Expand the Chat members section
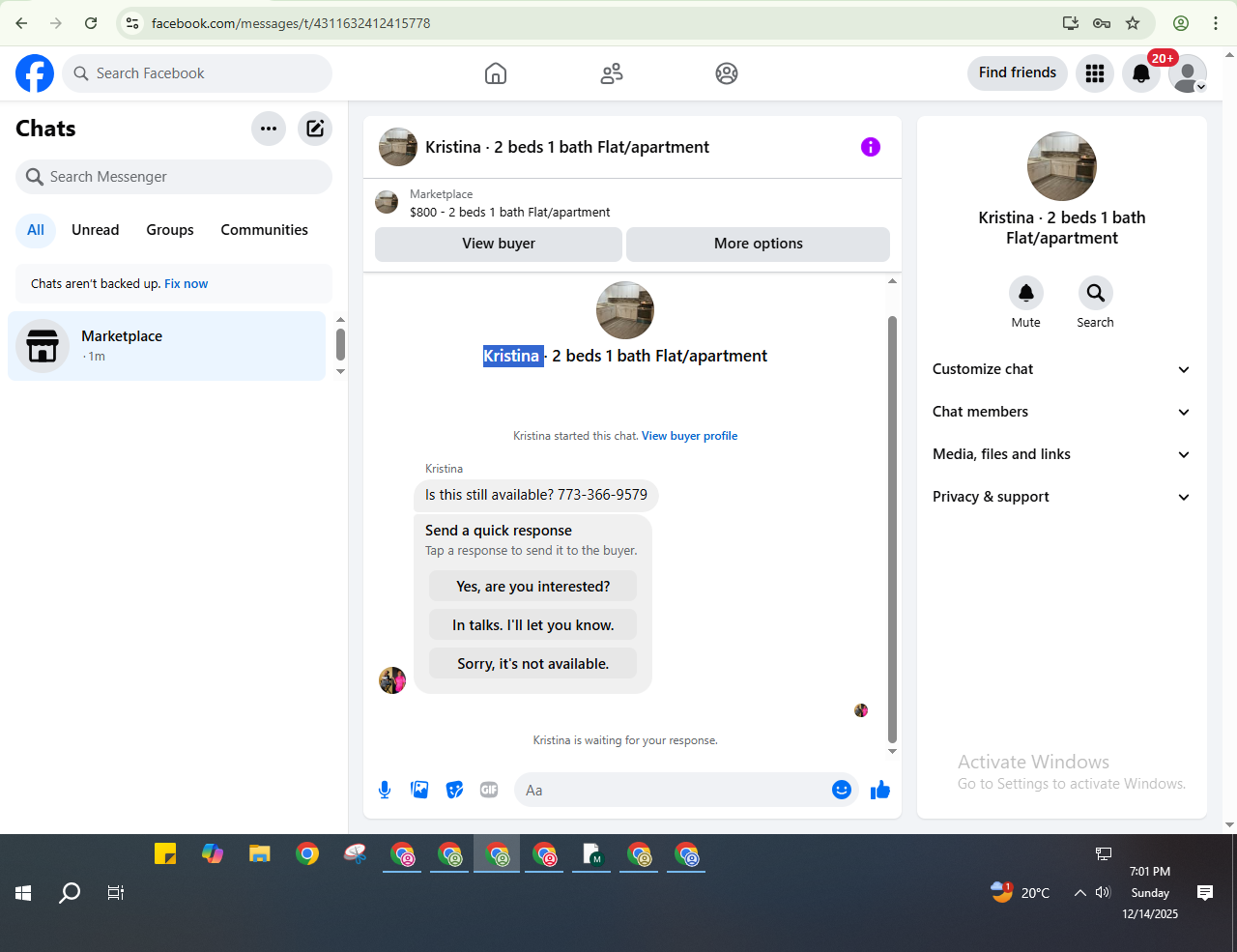This screenshot has width=1237, height=952. coord(1061,412)
